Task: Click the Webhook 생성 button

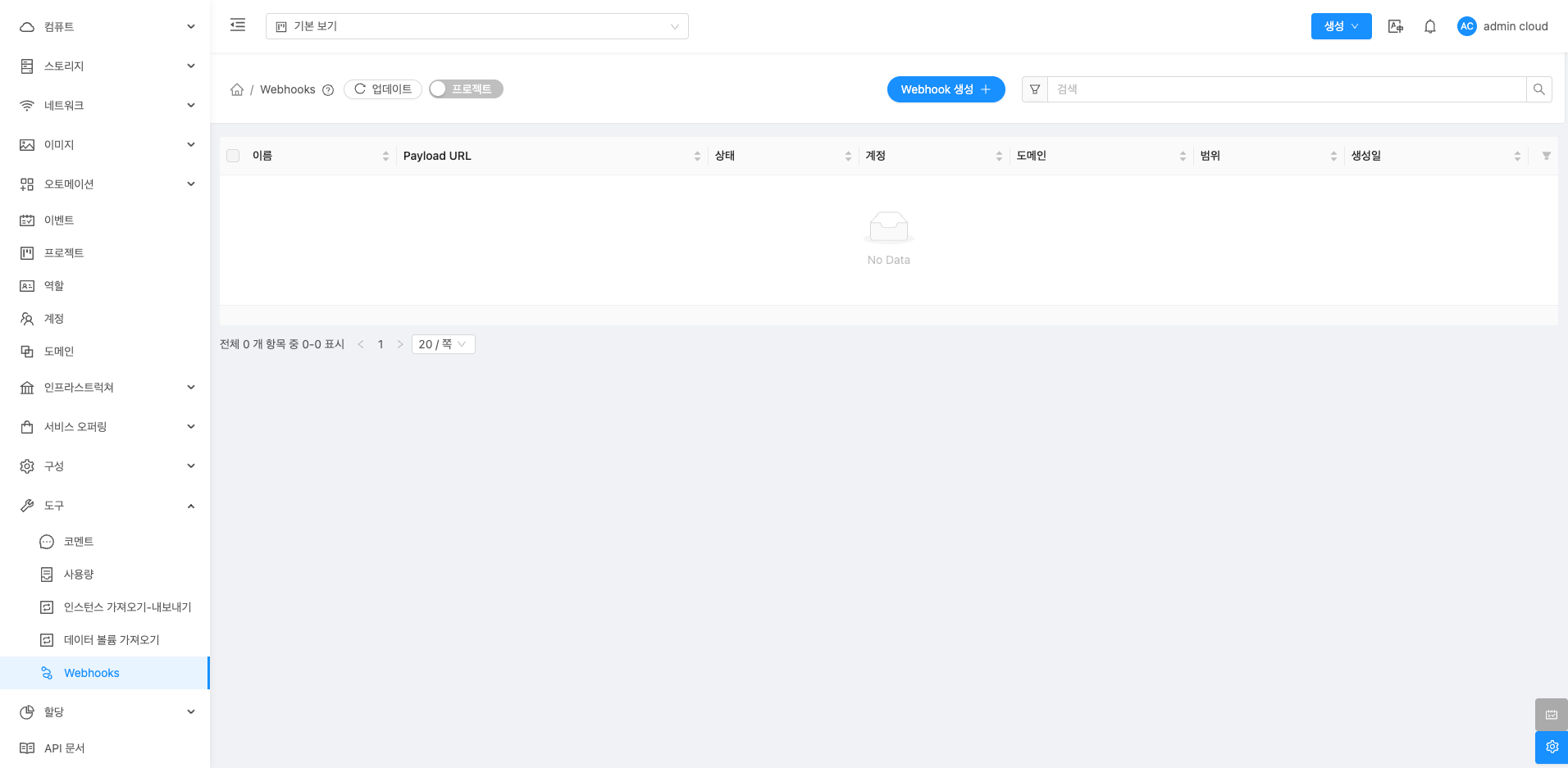Action: tap(946, 89)
